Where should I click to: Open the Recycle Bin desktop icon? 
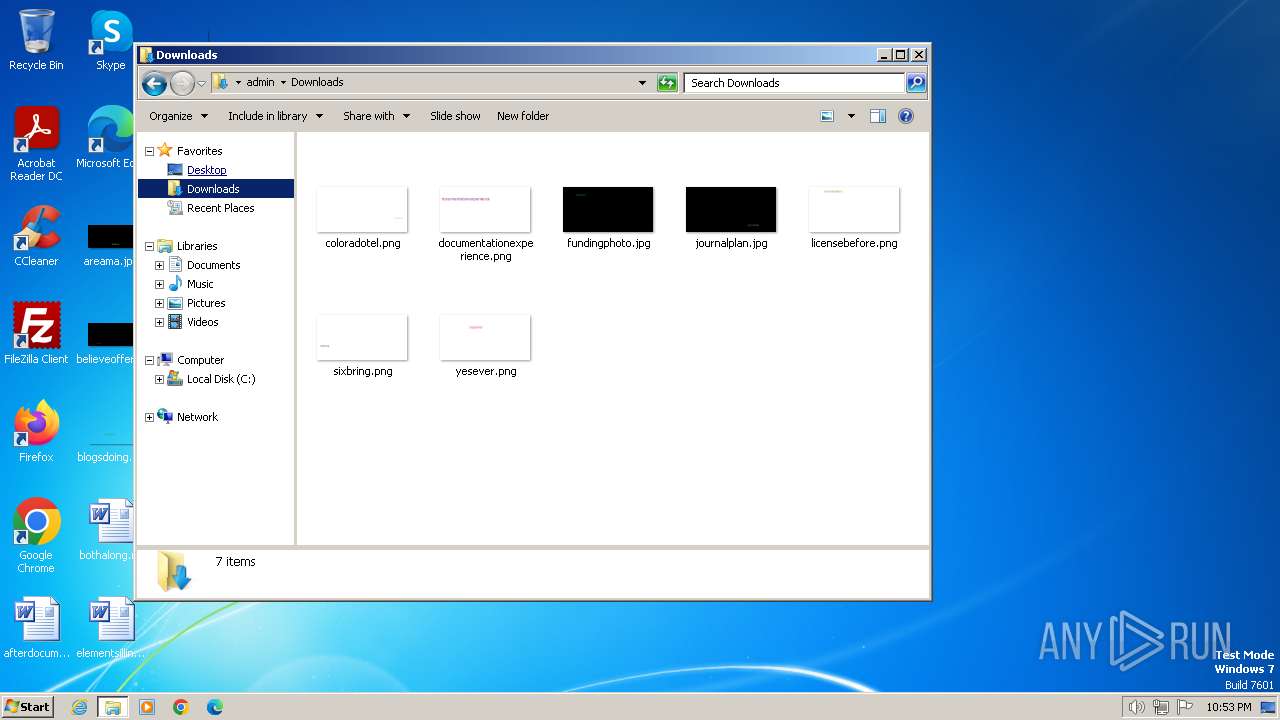(36, 40)
